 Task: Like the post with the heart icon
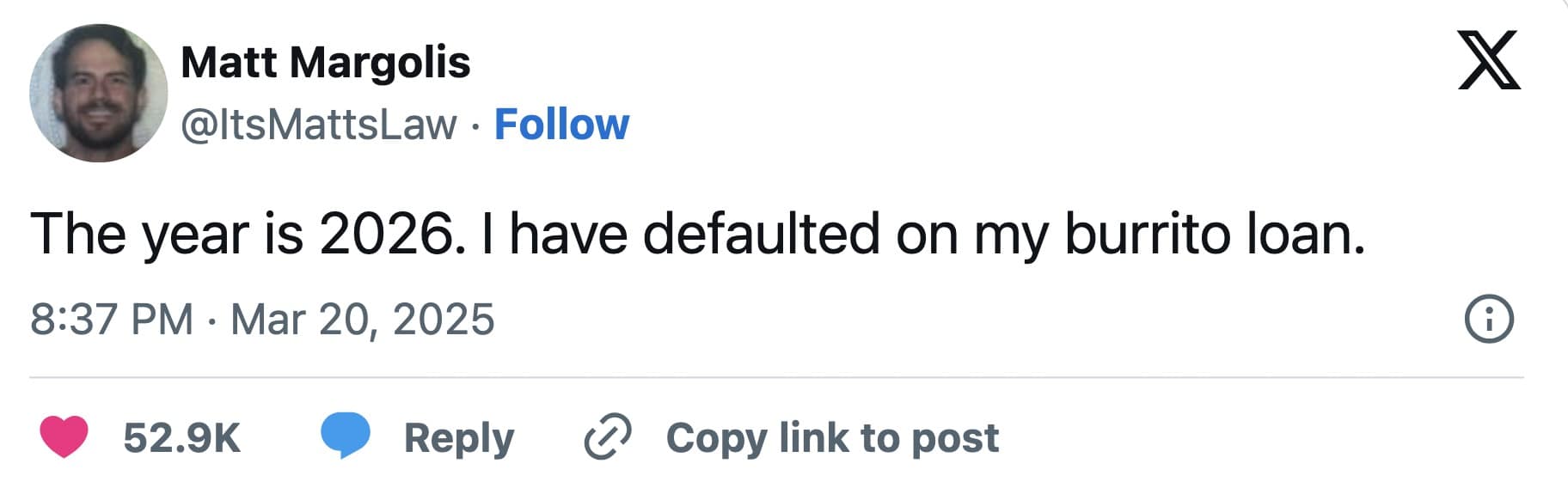pos(64,436)
